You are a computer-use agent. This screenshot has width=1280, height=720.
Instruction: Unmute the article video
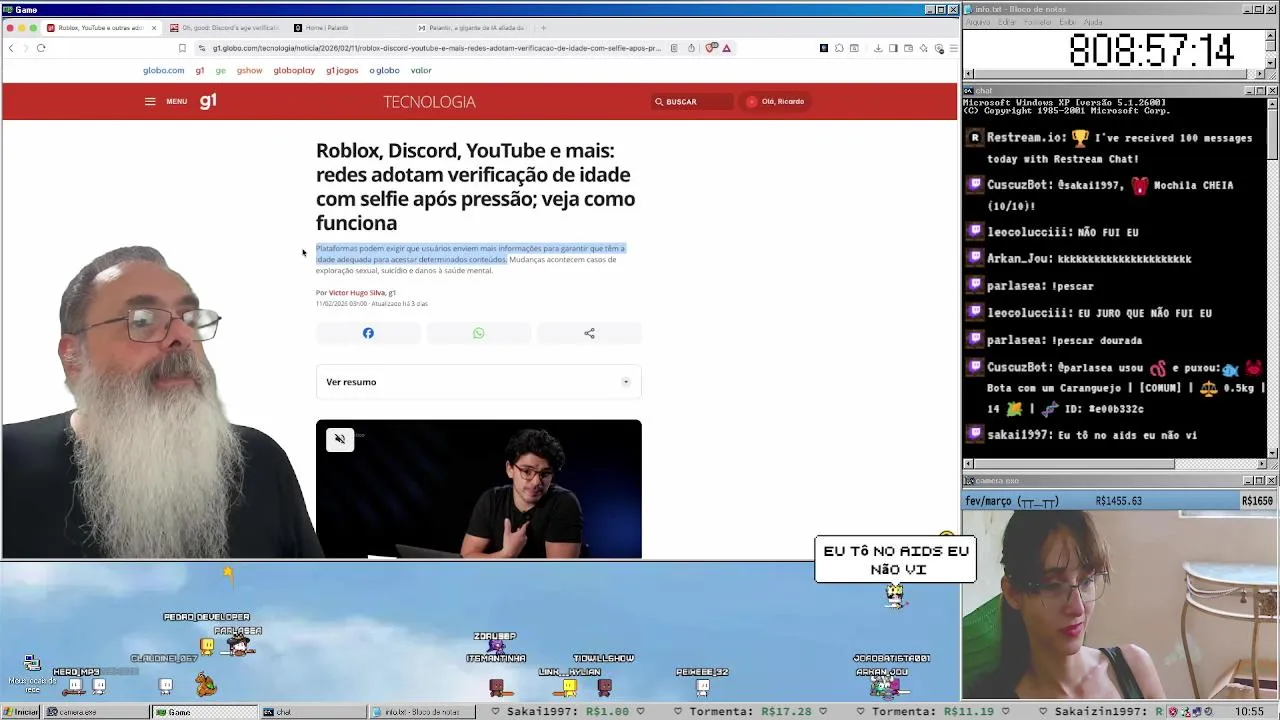340,439
